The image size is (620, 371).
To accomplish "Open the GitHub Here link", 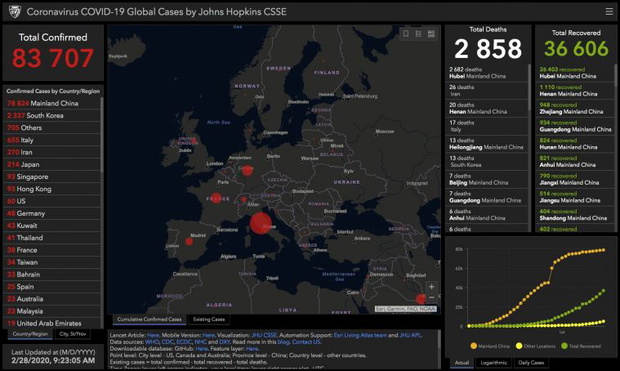I will point(202,348).
